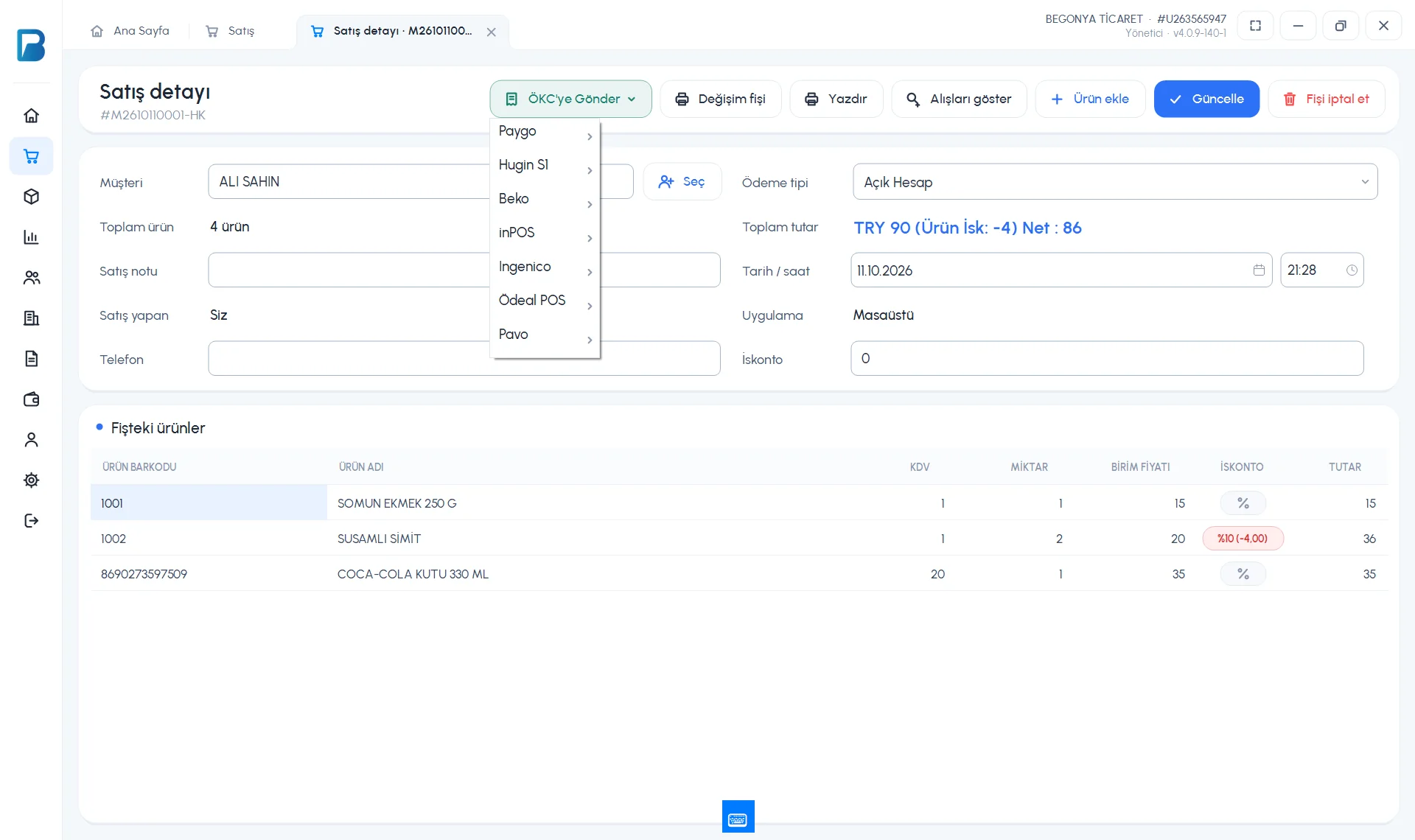Click the Güncelle update button
1415x840 pixels.
pos(1206,99)
